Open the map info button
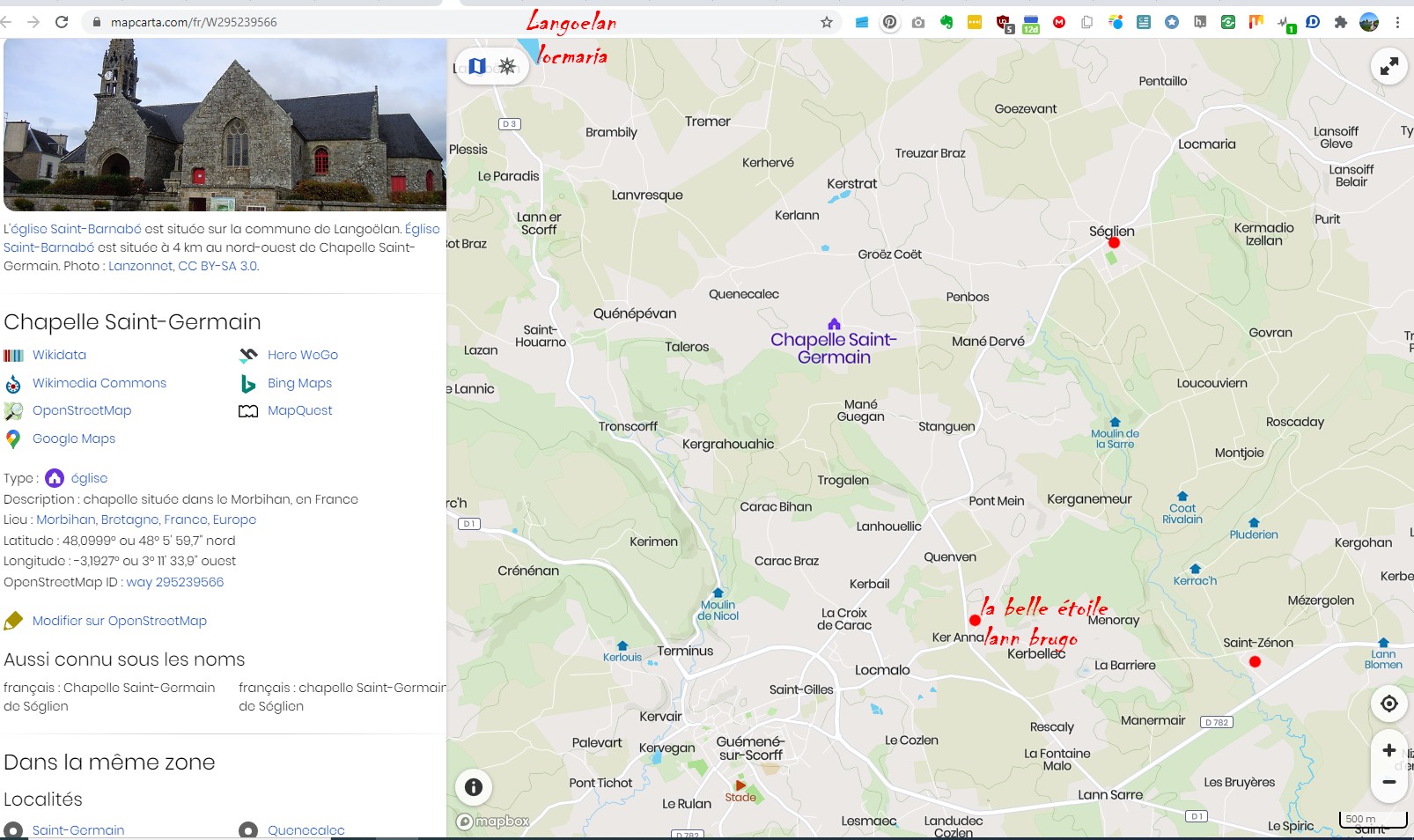Image resolution: width=1414 pixels, height=840 pixels. coord(474,787)
